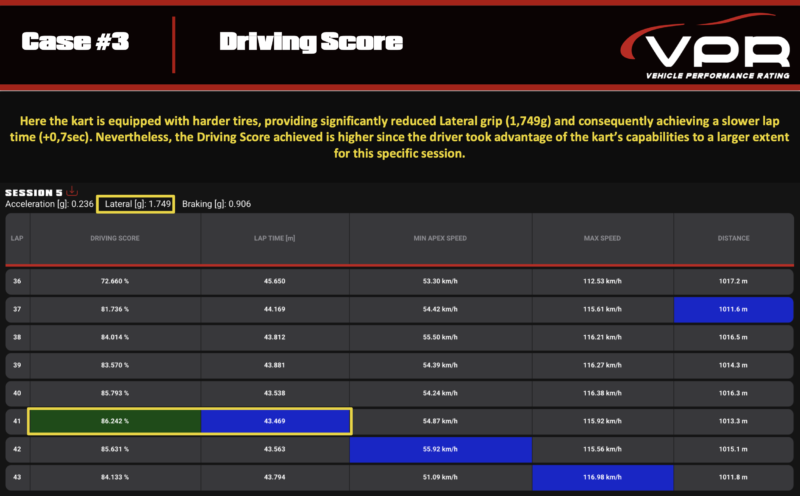
Task: Click the Lateral [g]: 1.749 value
Action: click(139, 204)
